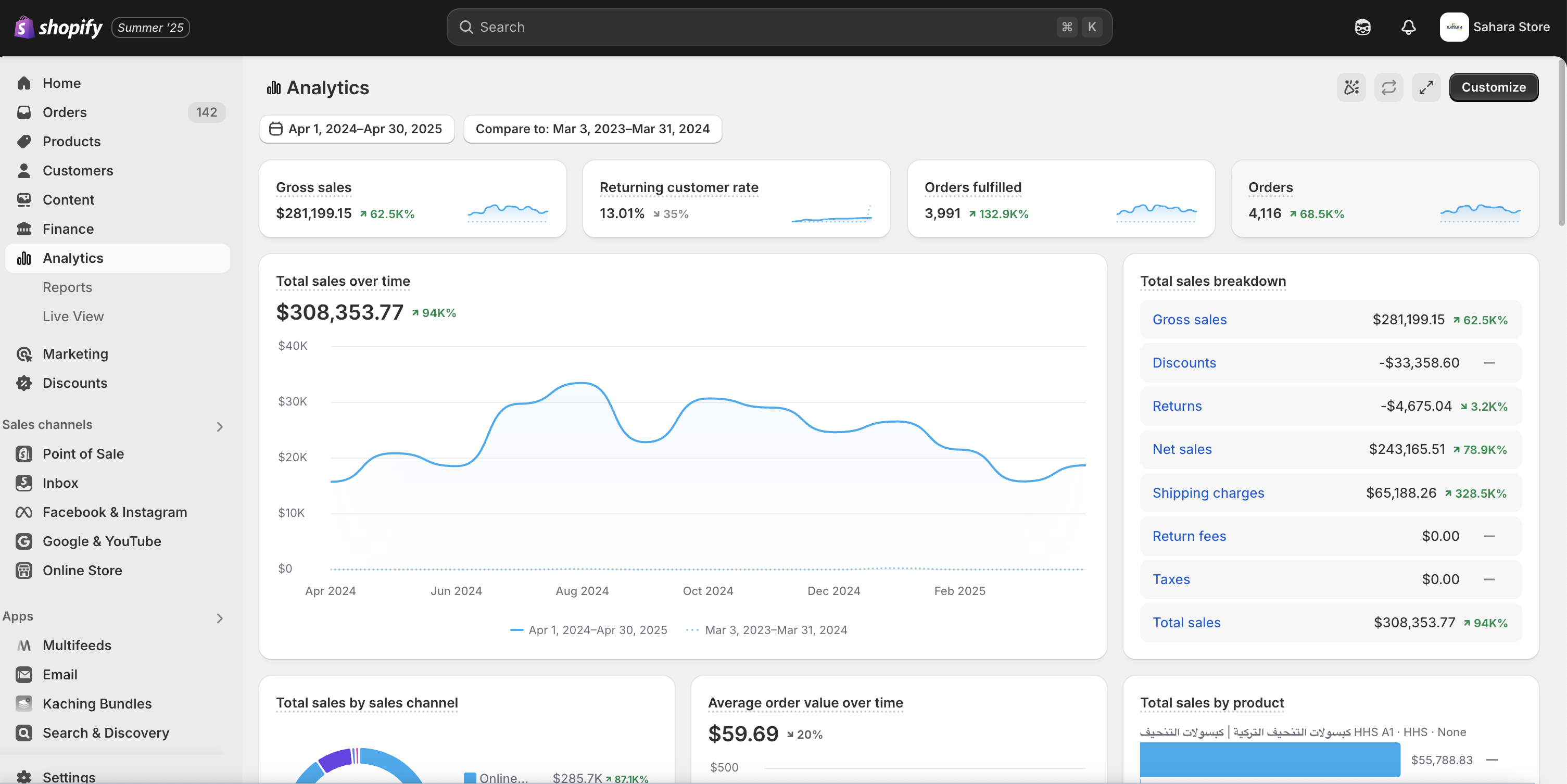Click the Finance bank icon
This screenshot has width=1567, height=784.
pyautogui.click(x=24, y=229)
